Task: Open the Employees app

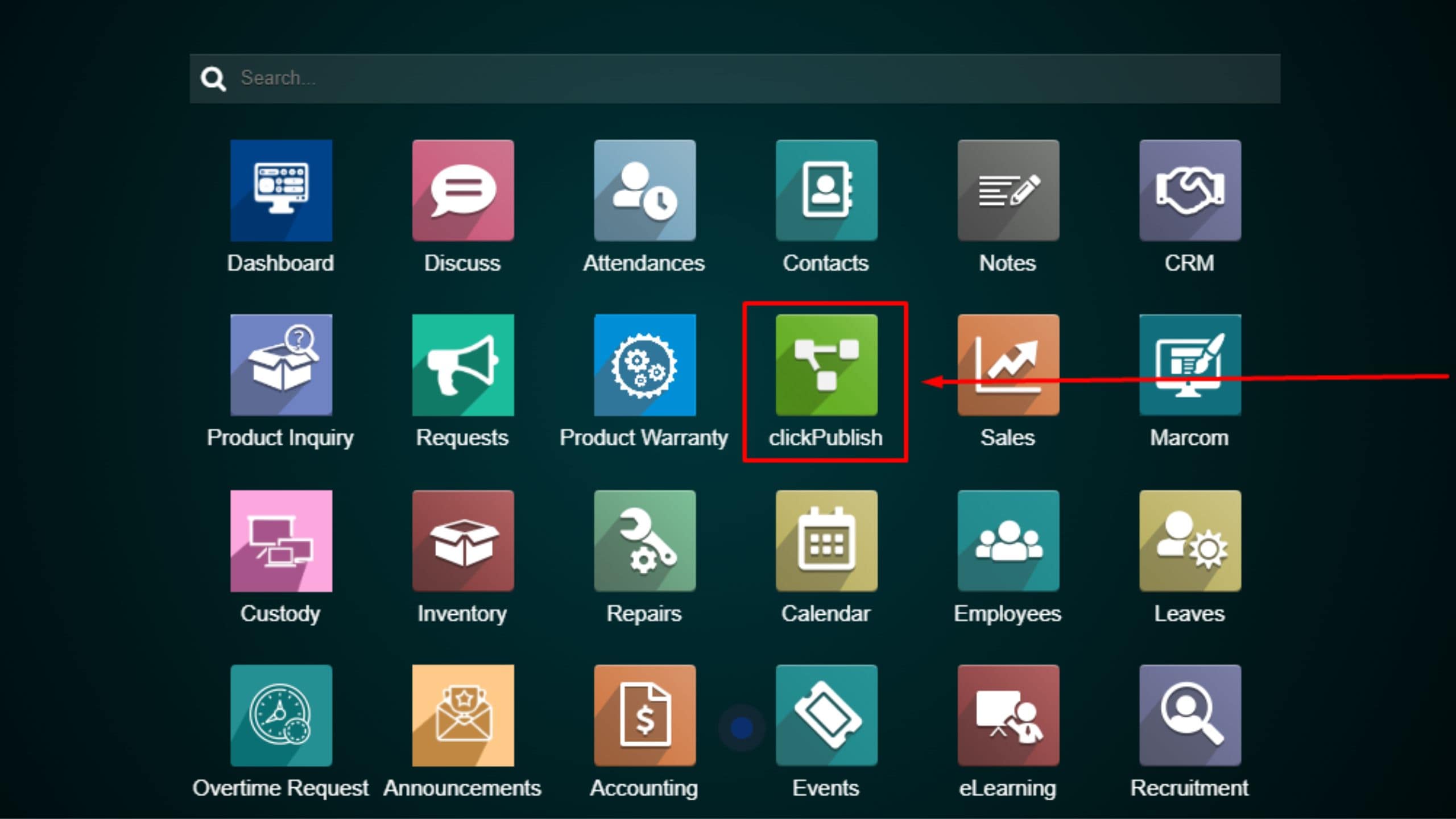Action: click(x=1008, y=541)
